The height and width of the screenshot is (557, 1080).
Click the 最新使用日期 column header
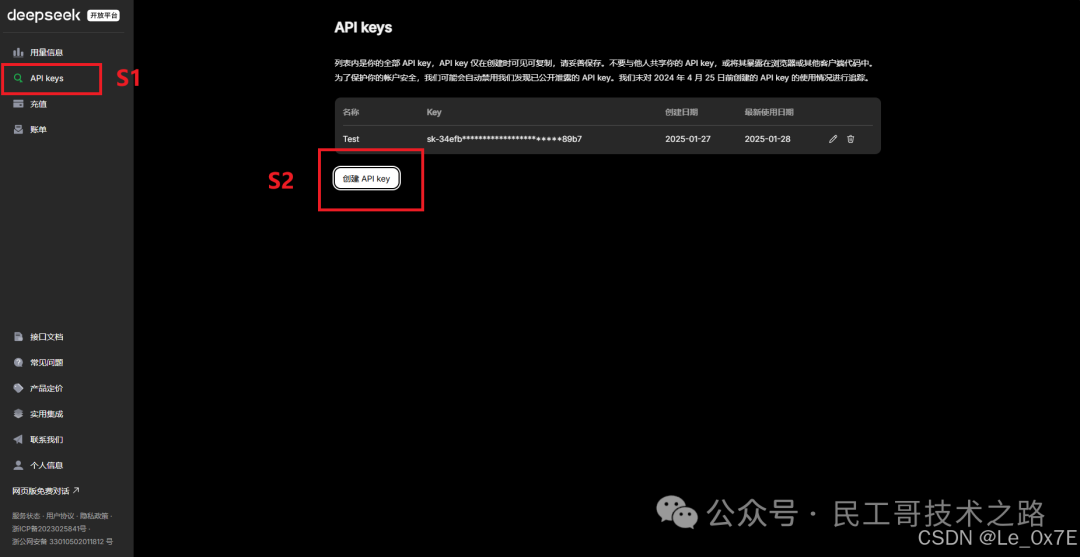(x=769, y=112)
